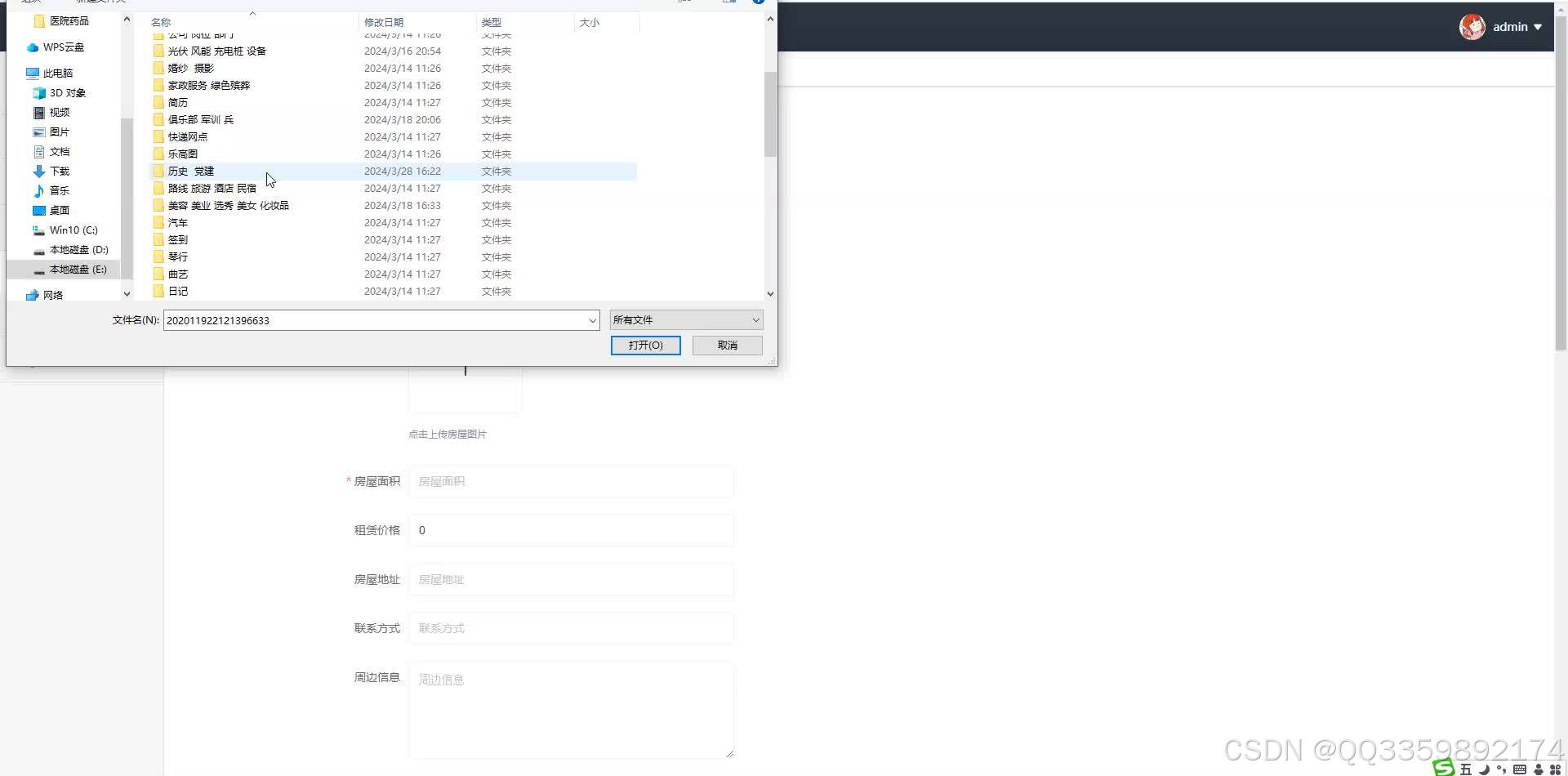1568x776 pixels.
Task: Select the 琴行 folder
Action: coord(177,256)
